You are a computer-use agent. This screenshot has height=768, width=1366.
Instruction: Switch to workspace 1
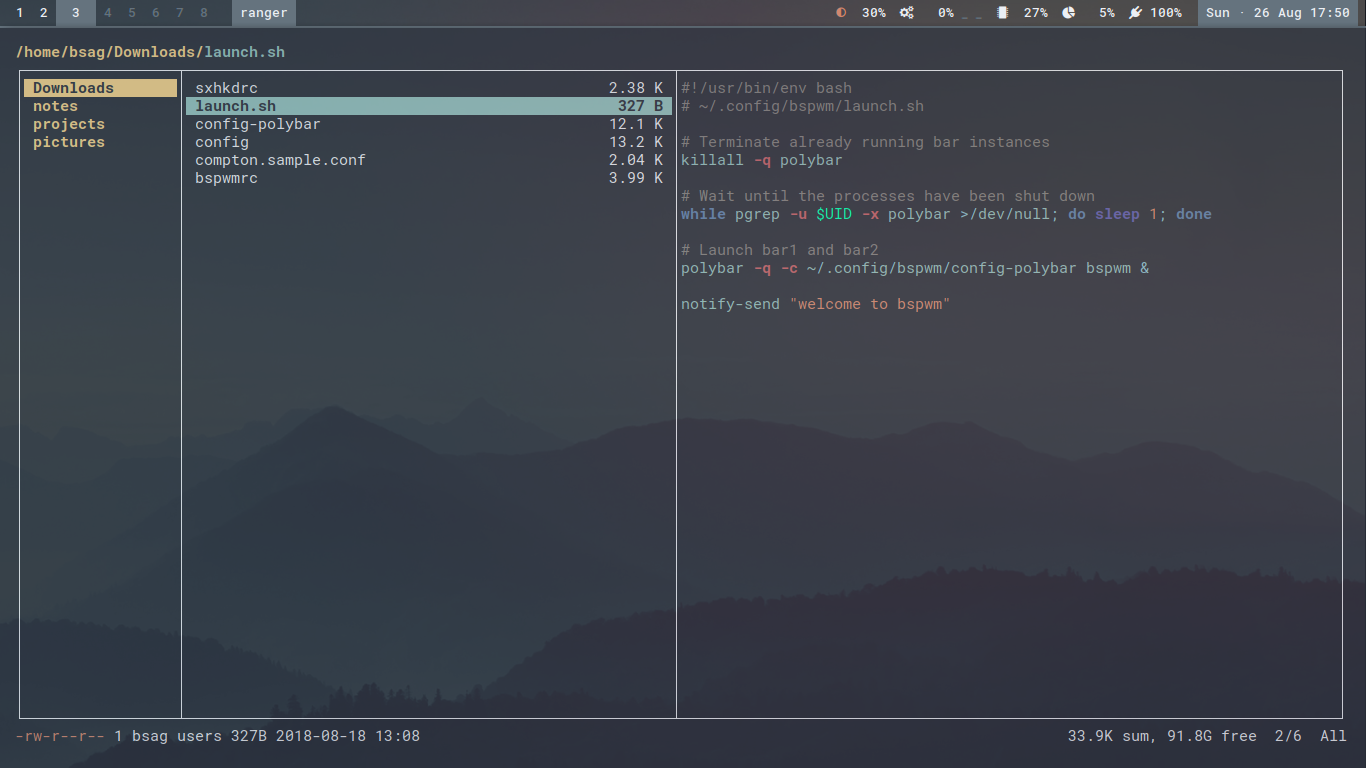coord(19,13)
